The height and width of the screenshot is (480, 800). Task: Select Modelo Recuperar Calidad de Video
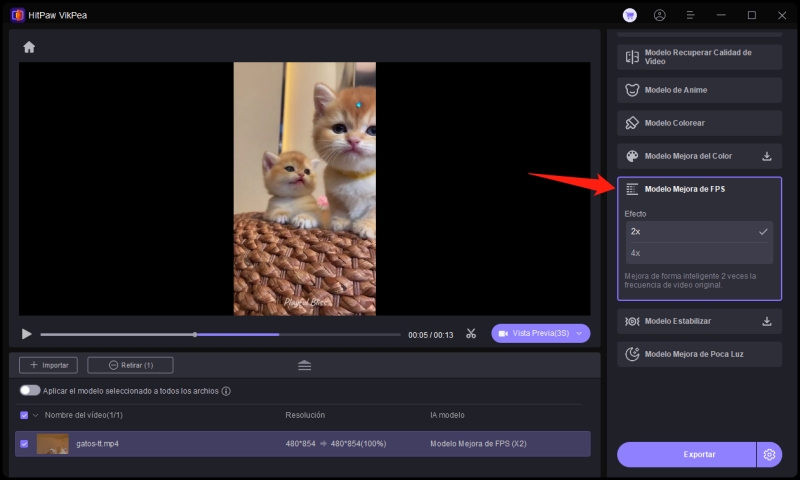click(699, 57)
